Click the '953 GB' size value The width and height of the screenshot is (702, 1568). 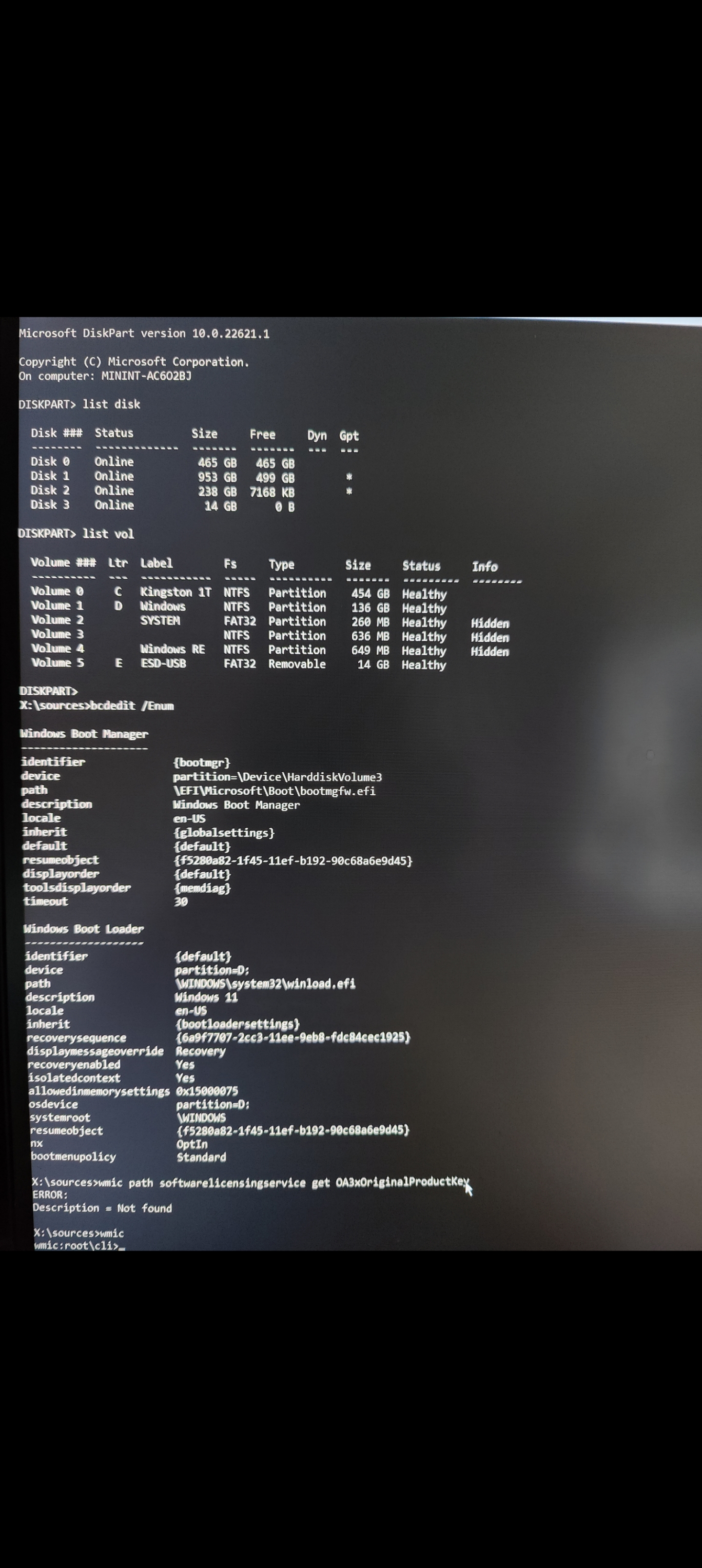[x=217, y=478]
